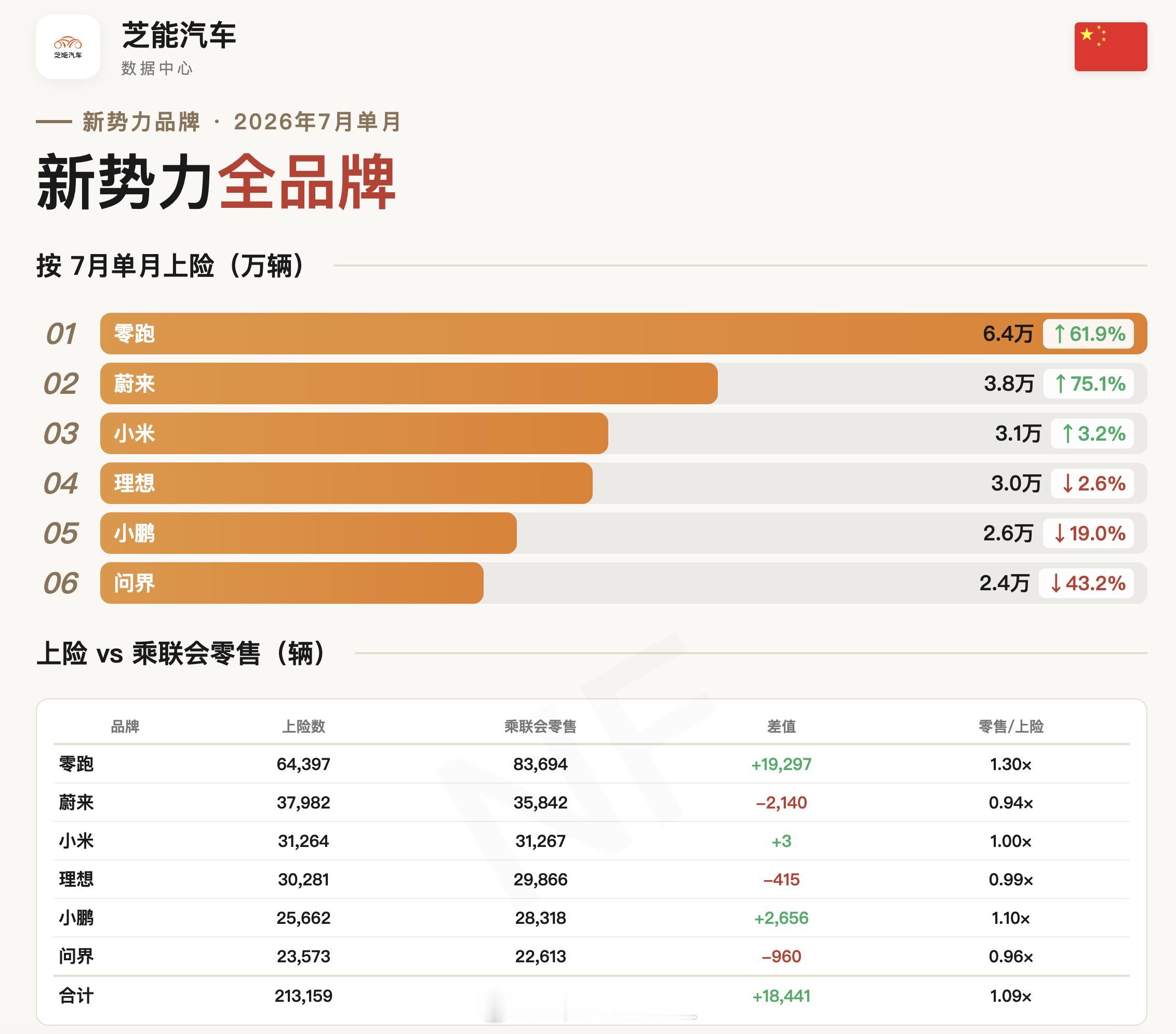Click the 上险 vs 乘联会零售（辆） section heading

pos(182,653)
